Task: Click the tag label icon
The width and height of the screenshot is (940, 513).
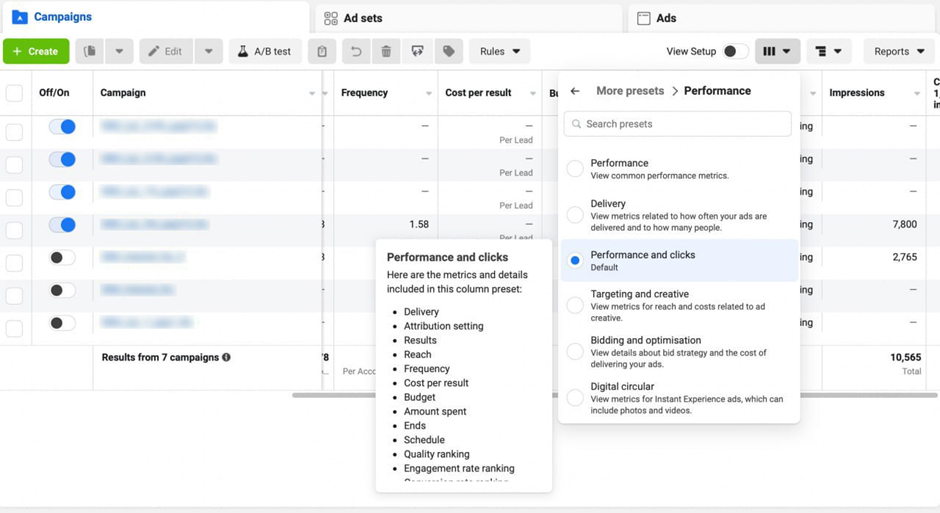Action: (449, 52)
